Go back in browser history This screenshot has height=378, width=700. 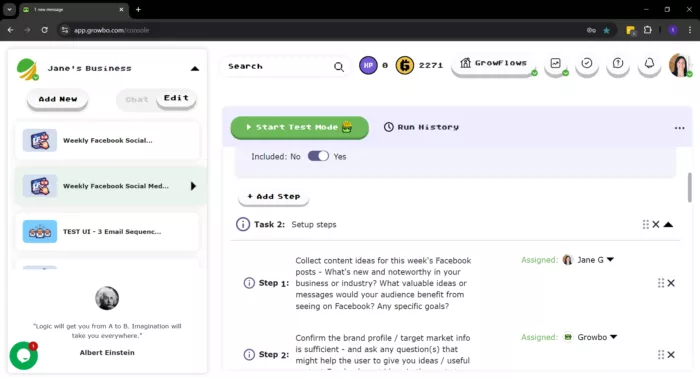(x=11, y=30)
